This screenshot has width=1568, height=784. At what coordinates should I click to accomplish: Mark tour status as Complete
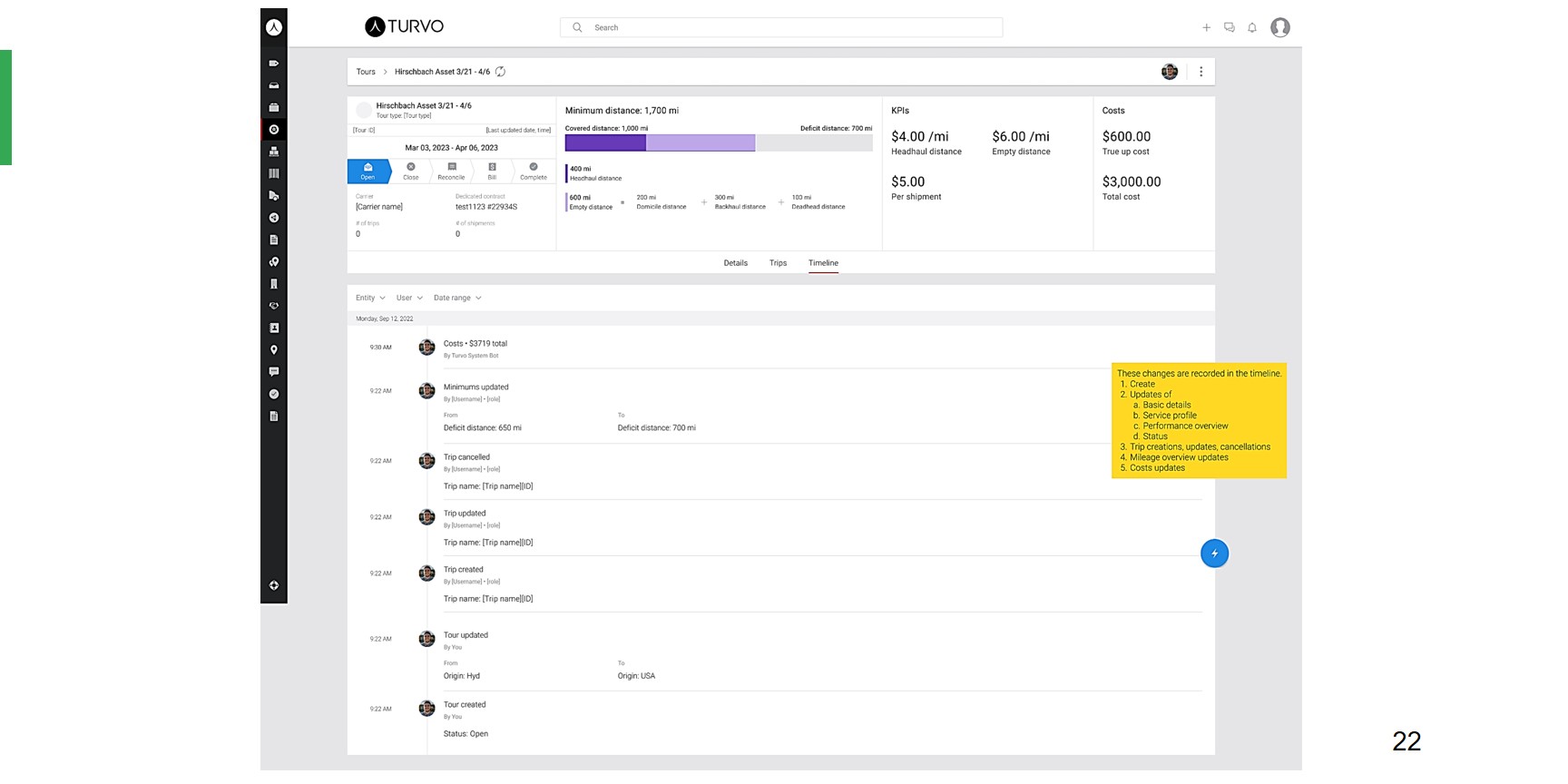(534, 171)
